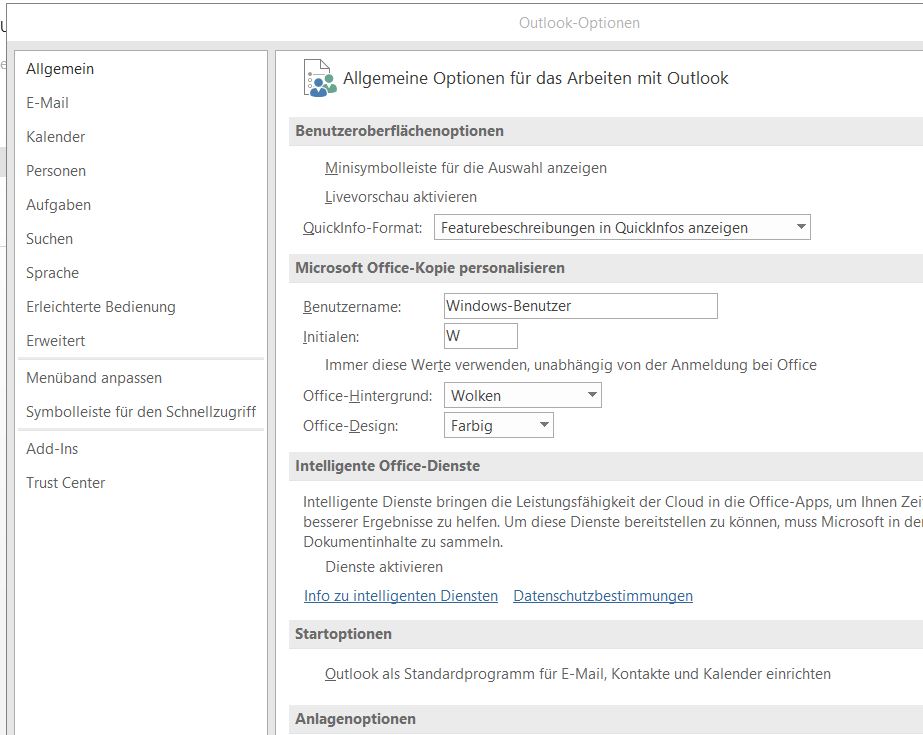Viewport: 923px width, 735px height.
Task: Toggle Outlook als Standardprogramm option
Action: [x=577, y=674]
